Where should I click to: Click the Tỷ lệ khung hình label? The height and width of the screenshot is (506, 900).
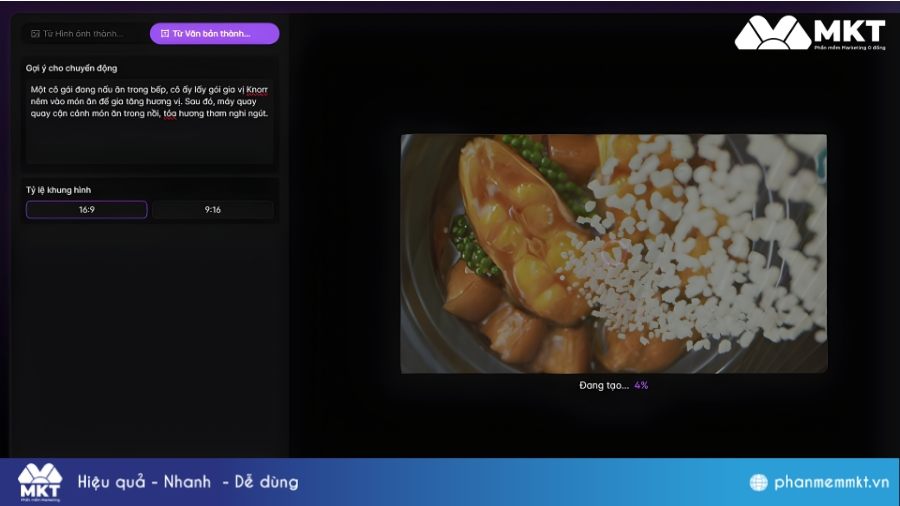[x=58, y=190]
